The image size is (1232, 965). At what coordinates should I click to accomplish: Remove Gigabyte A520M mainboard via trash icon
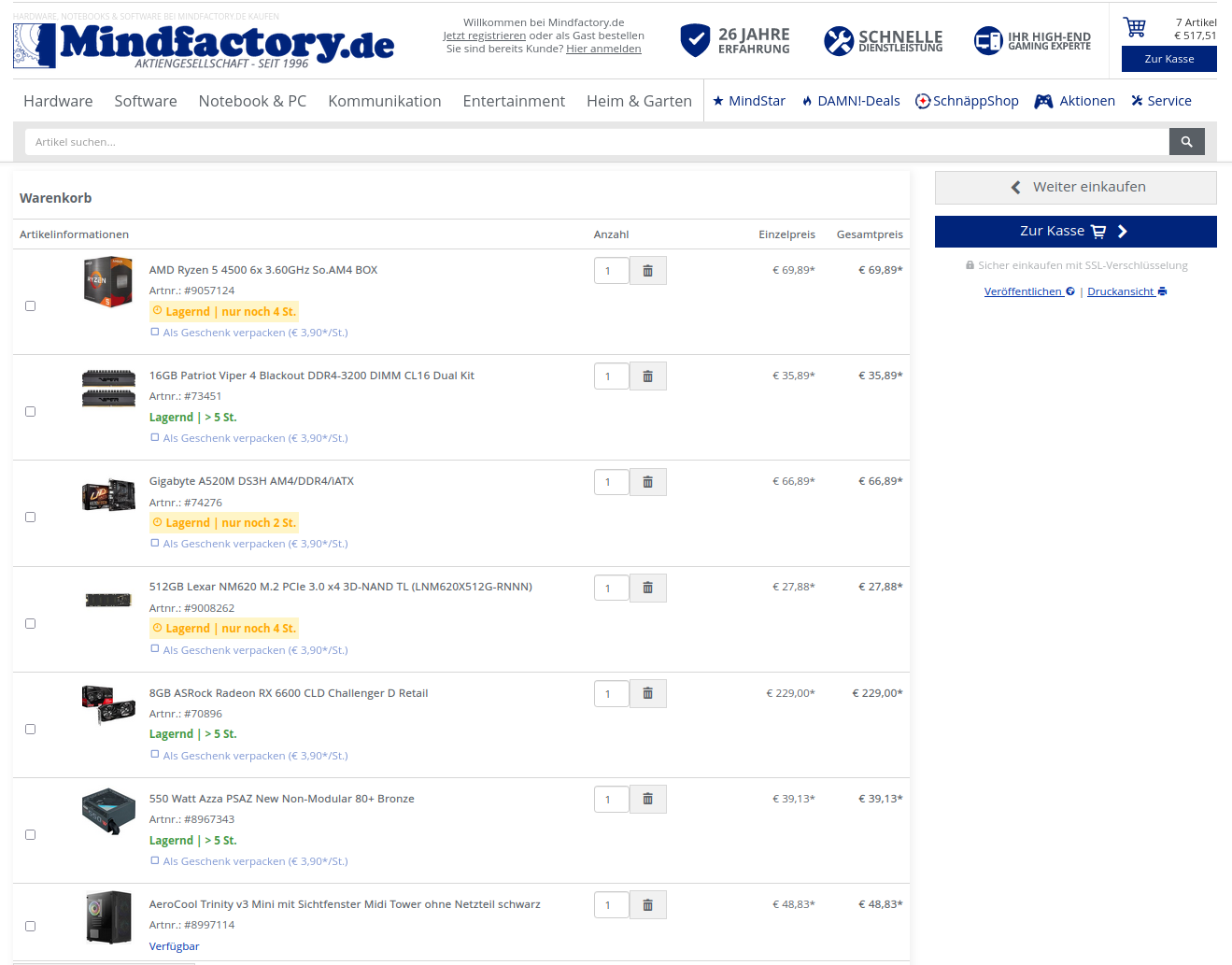pyautogui.click(x=647, y=482)
